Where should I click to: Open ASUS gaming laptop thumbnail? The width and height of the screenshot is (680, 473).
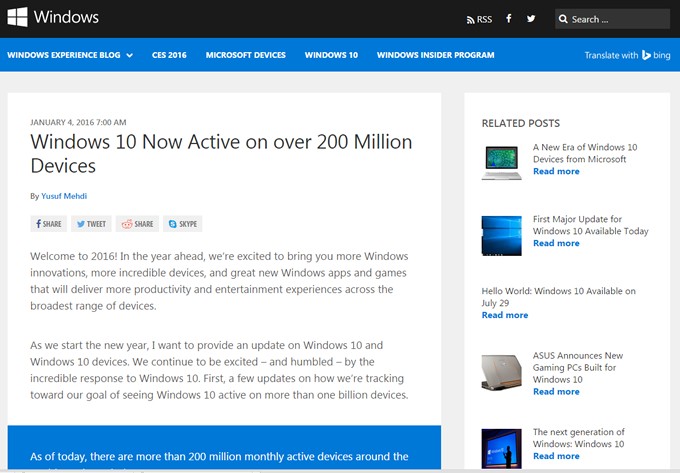coord(501,372)
